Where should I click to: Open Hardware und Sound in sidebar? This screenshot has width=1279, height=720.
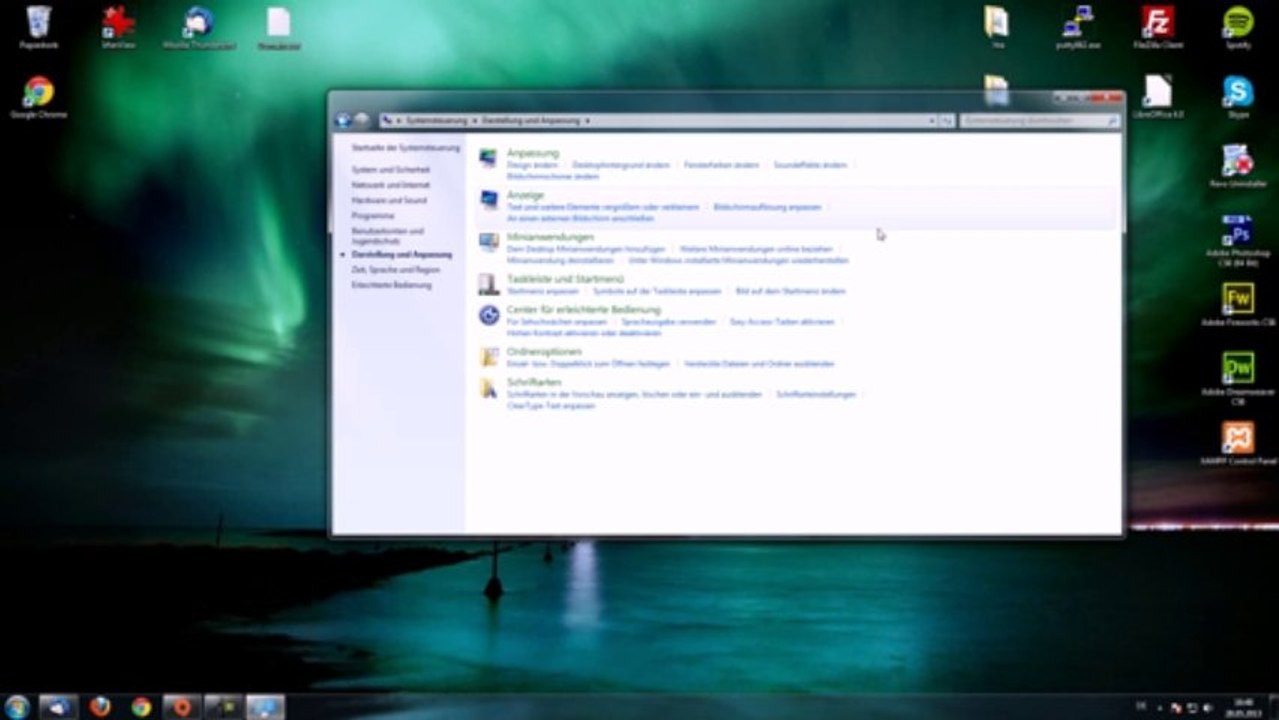coord(388,200)
